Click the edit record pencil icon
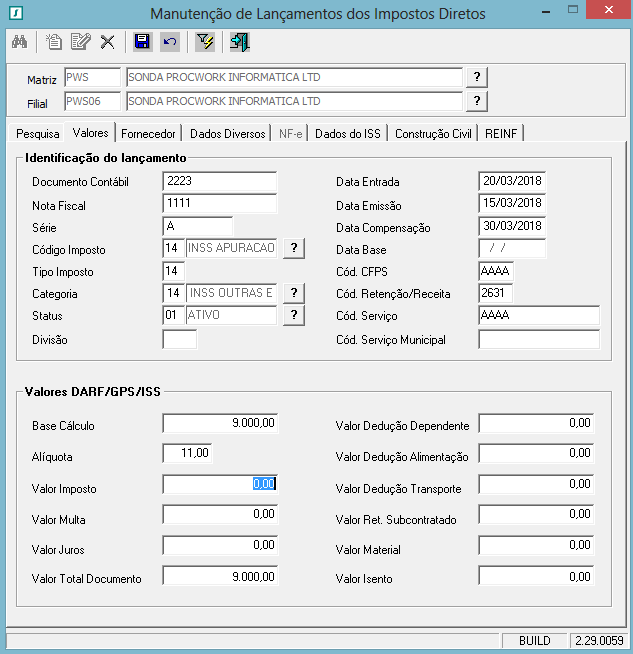This screenshot has height=654, width=633. coord(81,42)
